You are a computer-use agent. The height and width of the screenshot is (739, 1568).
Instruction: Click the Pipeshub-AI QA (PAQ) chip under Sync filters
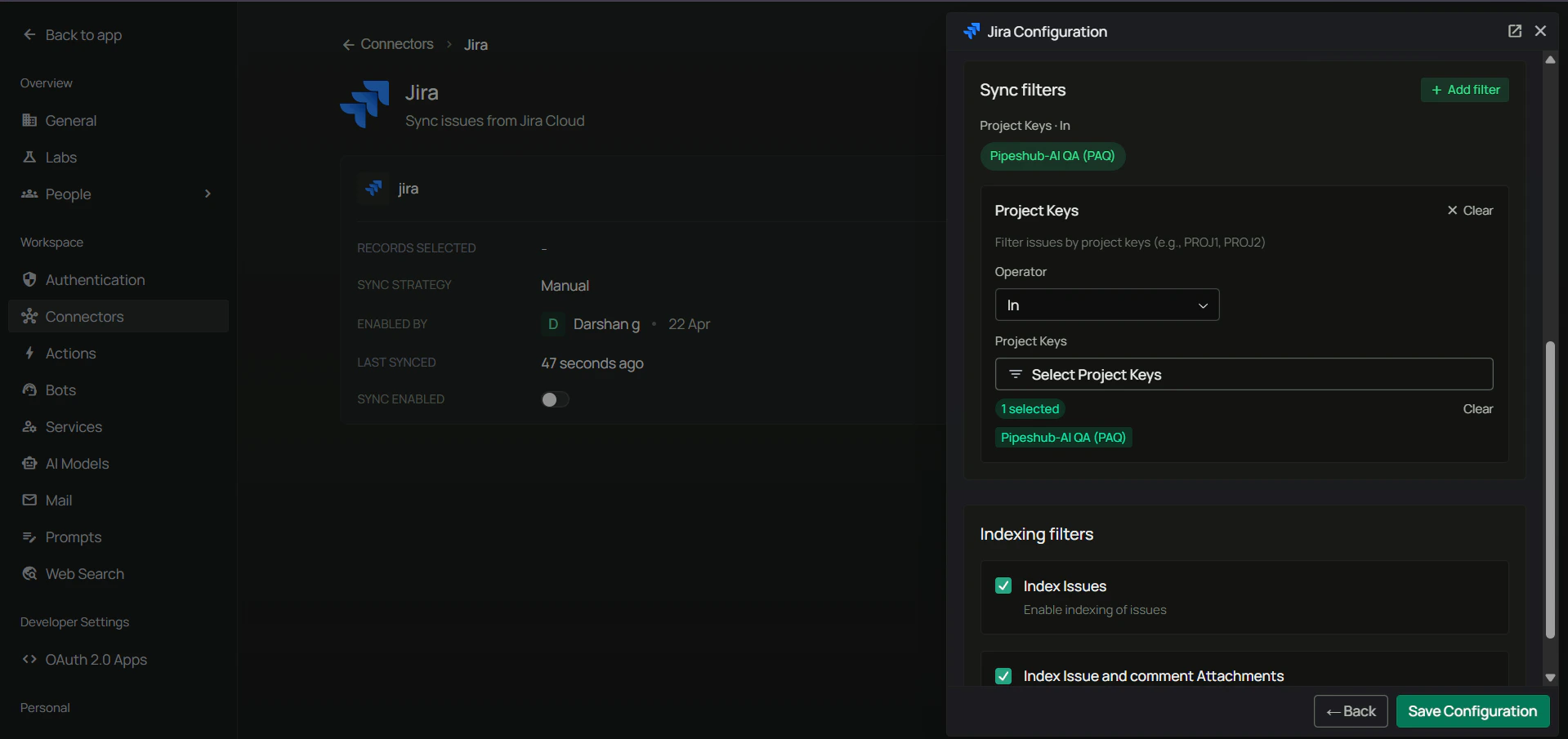click(x=1052, y=156)
